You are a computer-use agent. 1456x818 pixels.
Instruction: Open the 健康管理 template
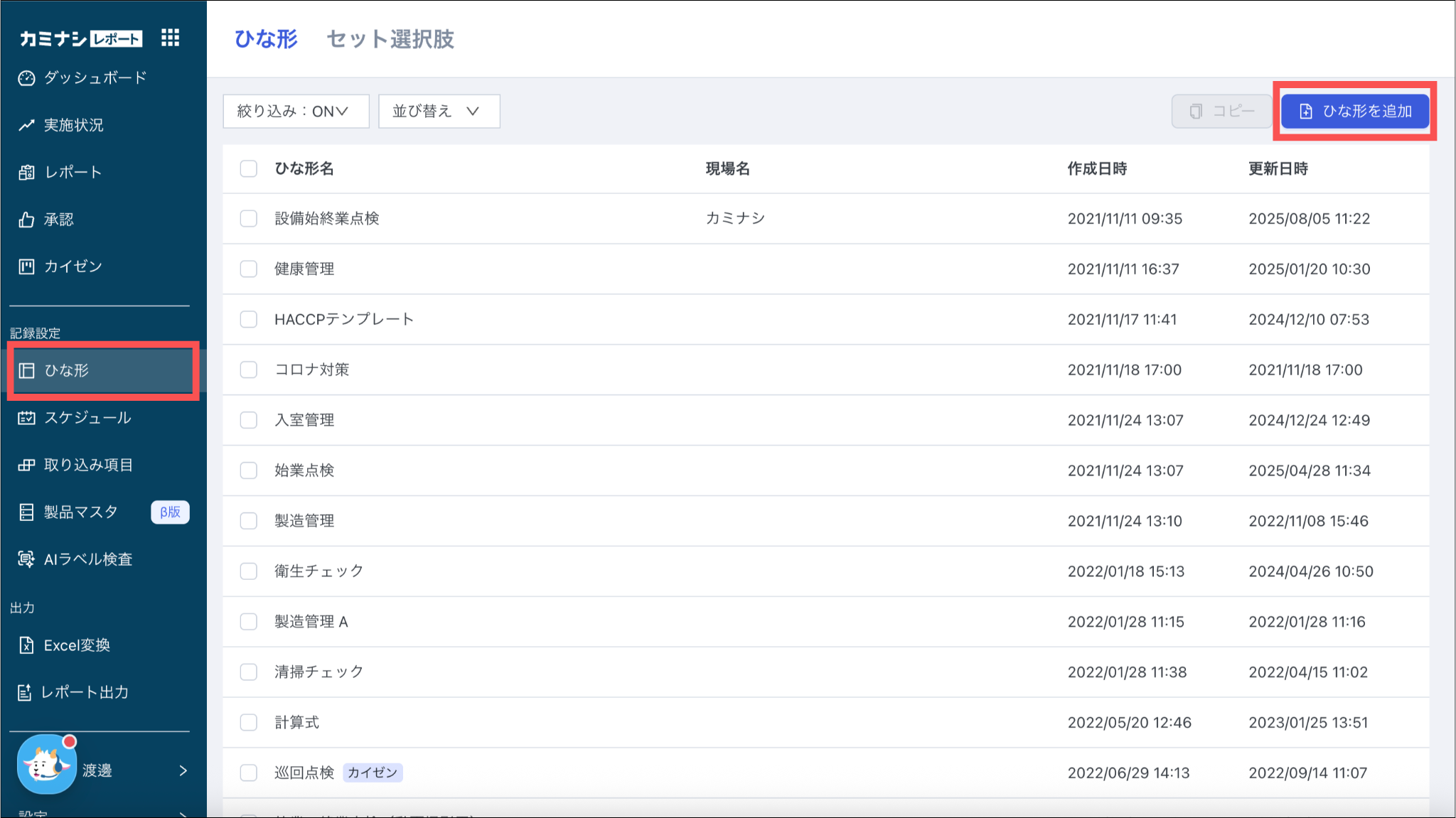(304, 269)
